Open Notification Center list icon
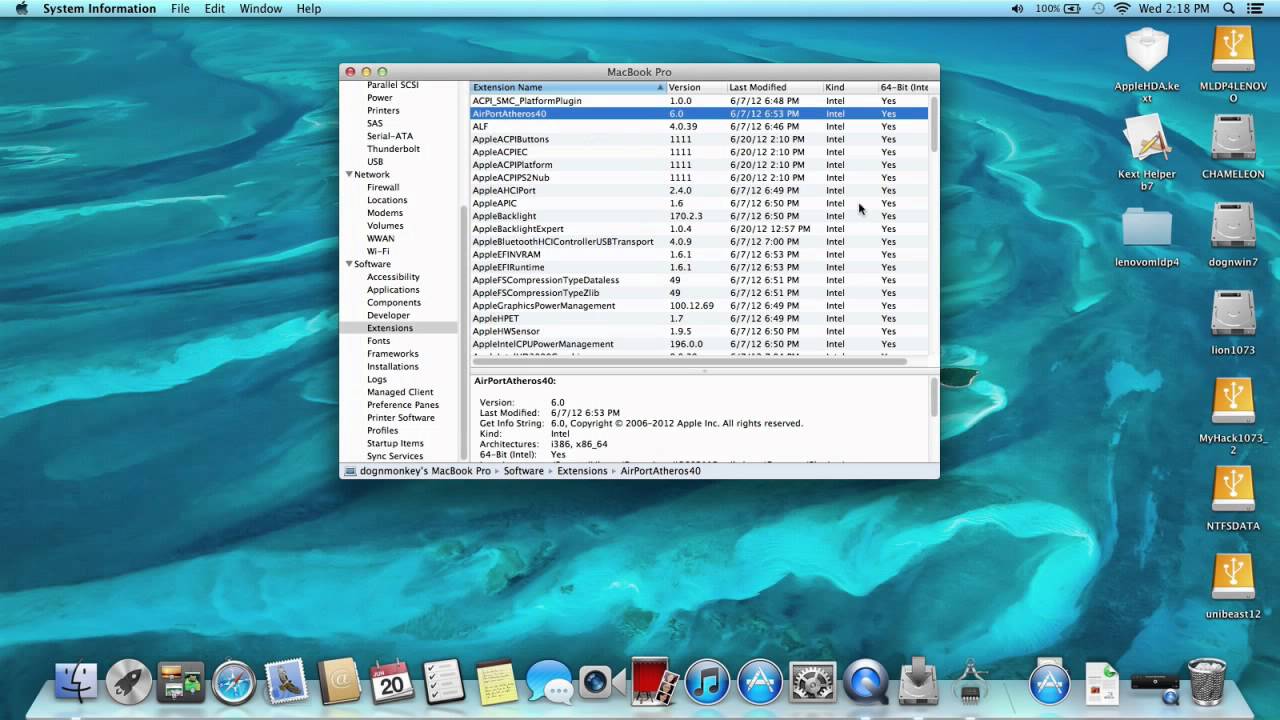The width and height of the screenshot is (1280, 720). pyautogui.click(x=1256, y=9)
